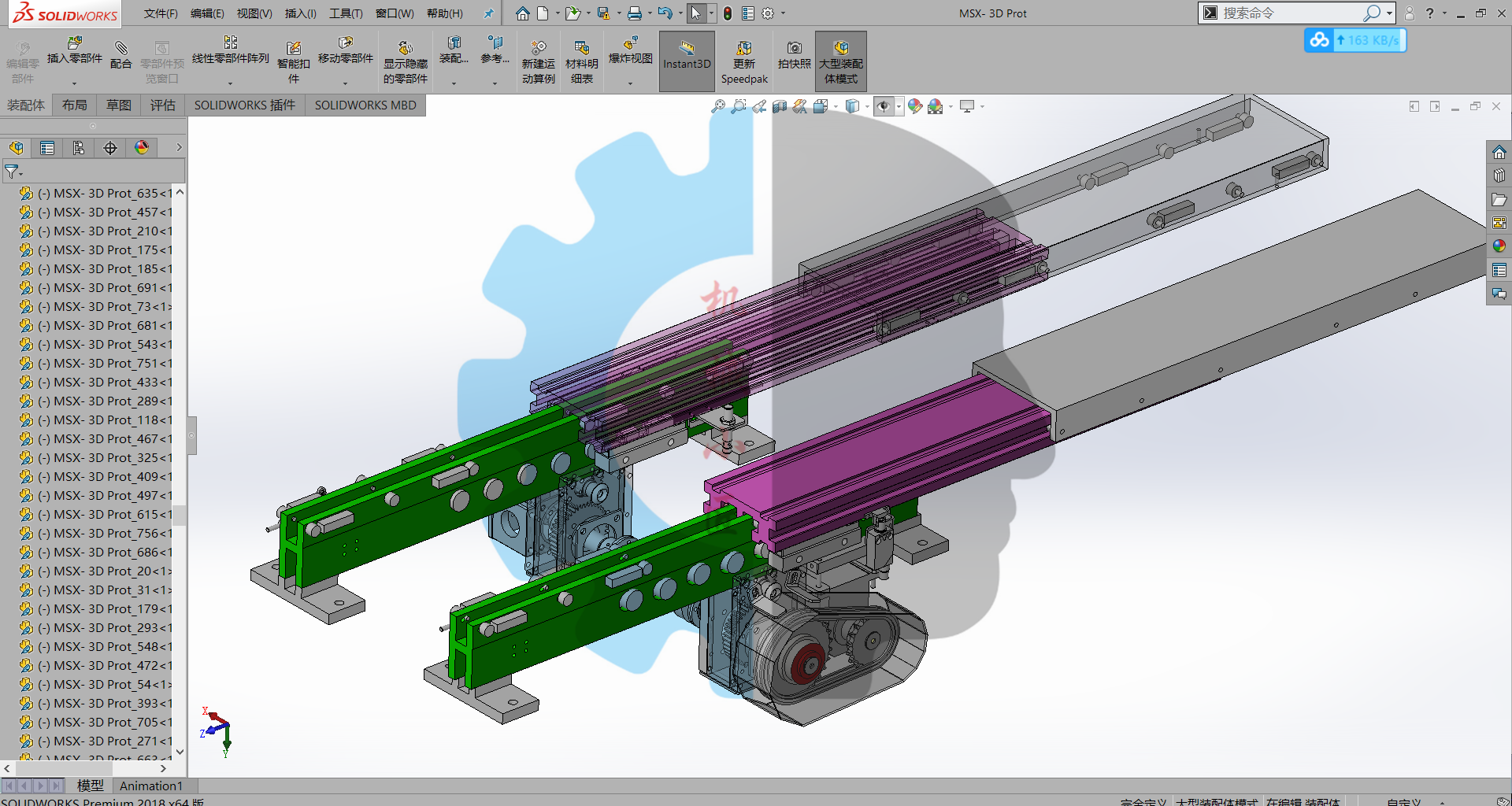Expand 移动零部件 dropdown arrow
This screenshot has width=1512, height=806.
pyautogui.click(x=345, y=83)
